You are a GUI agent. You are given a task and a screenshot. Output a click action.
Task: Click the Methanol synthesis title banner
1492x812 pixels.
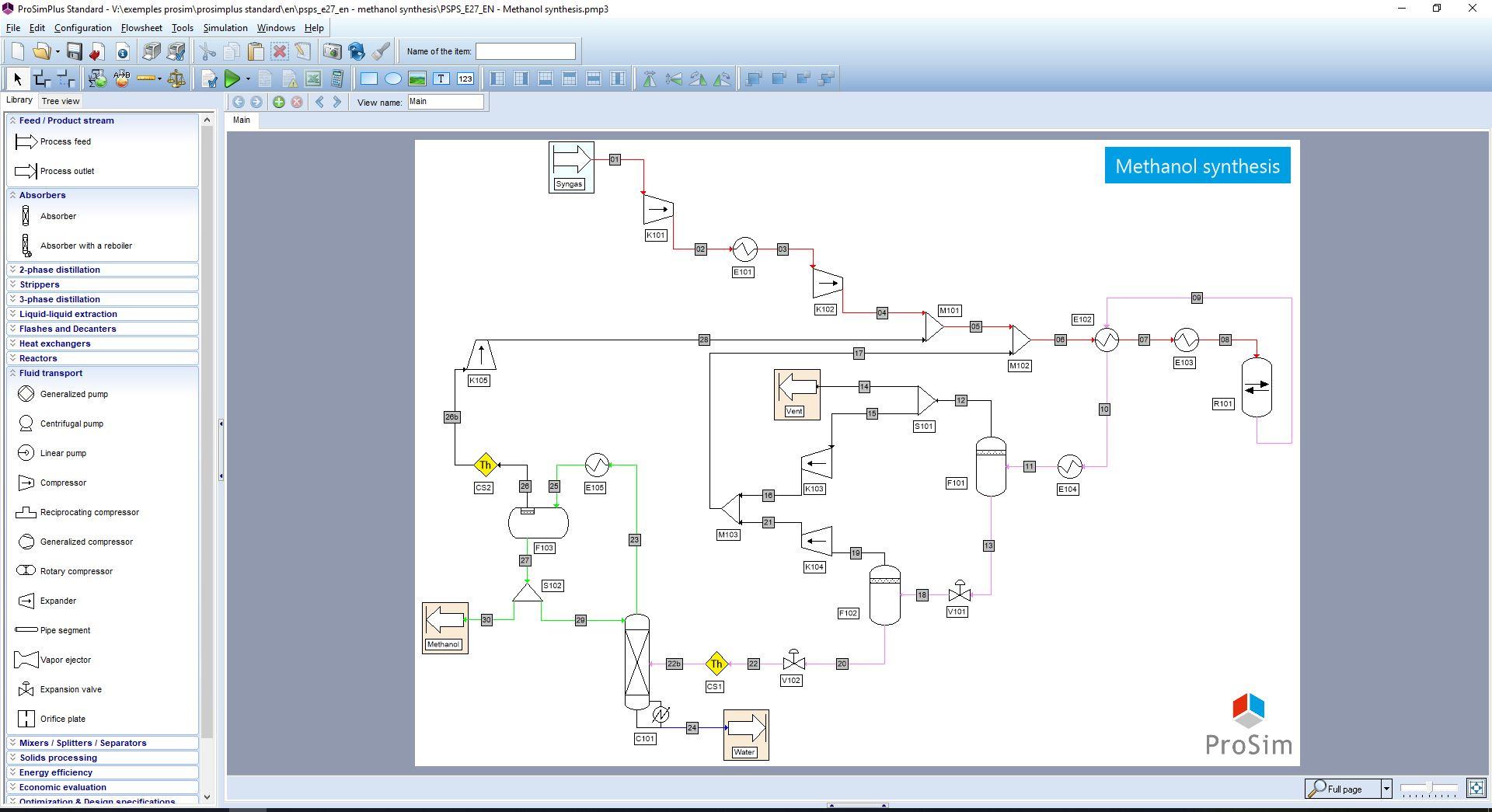(1197, 166)
